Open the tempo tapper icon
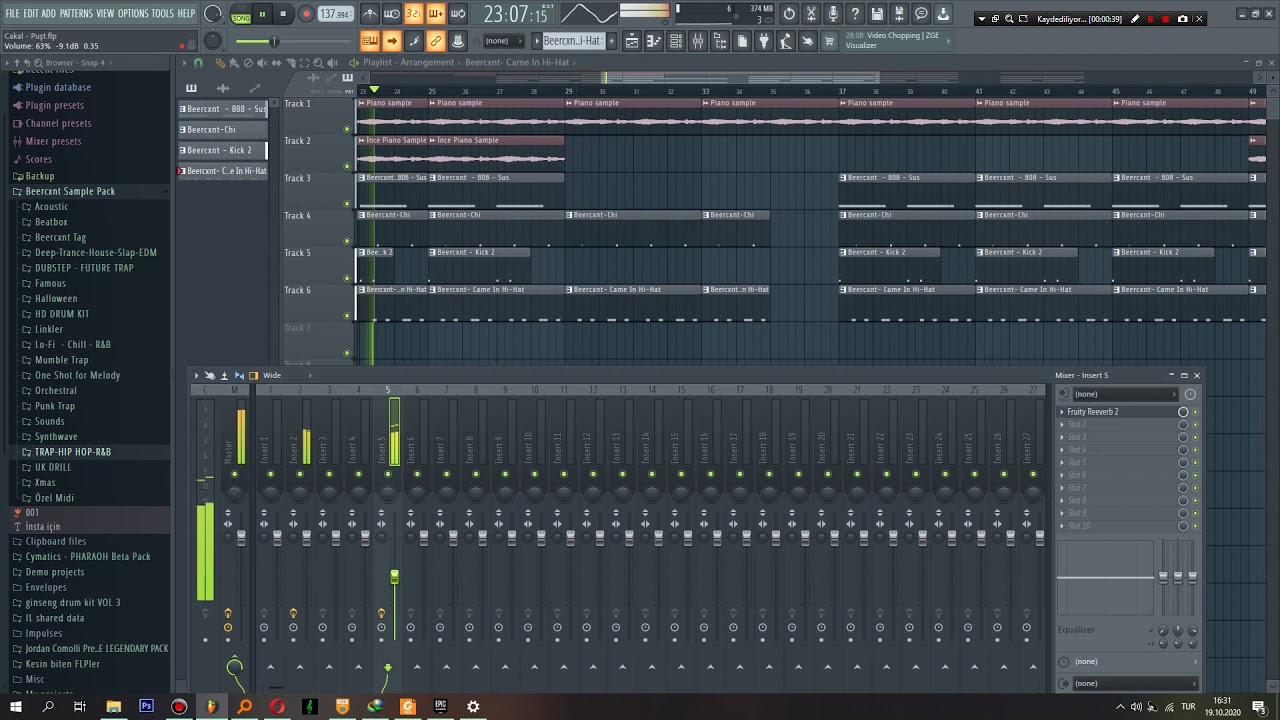Viewport: 1280px width, 720px height. [785, 41]
